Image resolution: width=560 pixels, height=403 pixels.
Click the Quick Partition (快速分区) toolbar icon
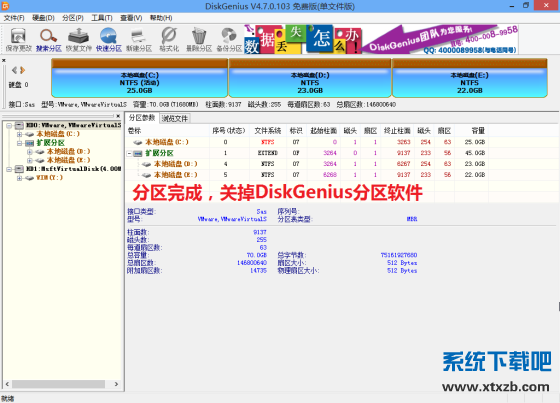point(109,39)
